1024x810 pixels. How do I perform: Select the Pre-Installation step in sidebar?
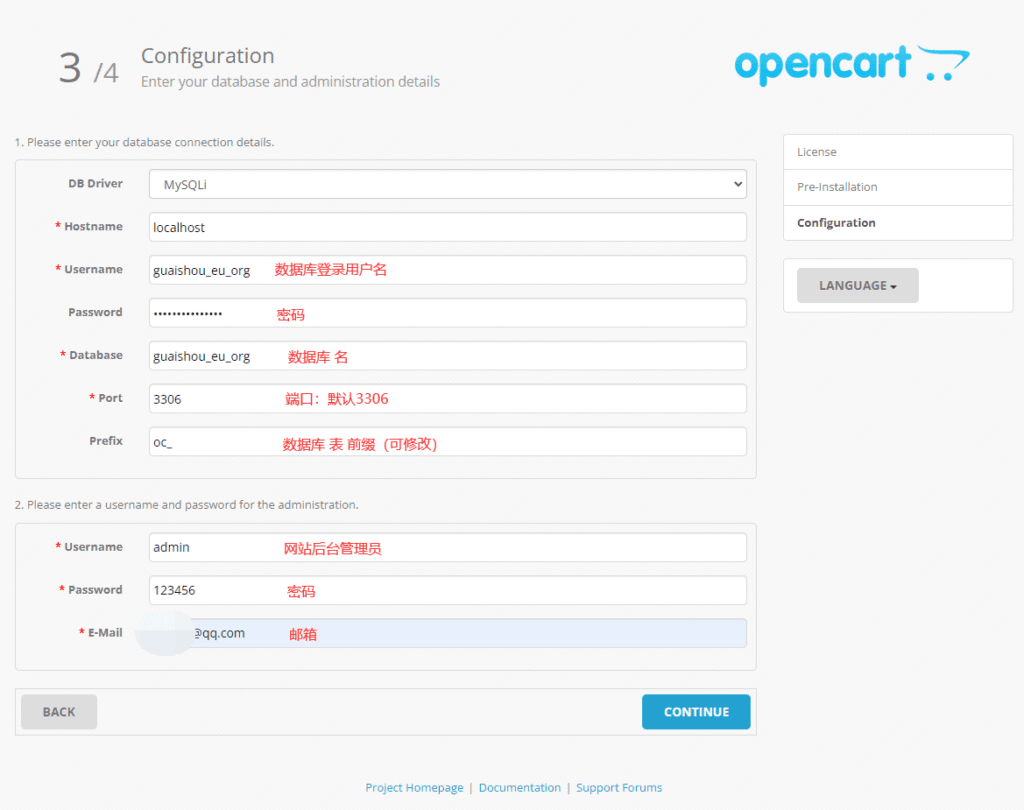click(897, 187)
